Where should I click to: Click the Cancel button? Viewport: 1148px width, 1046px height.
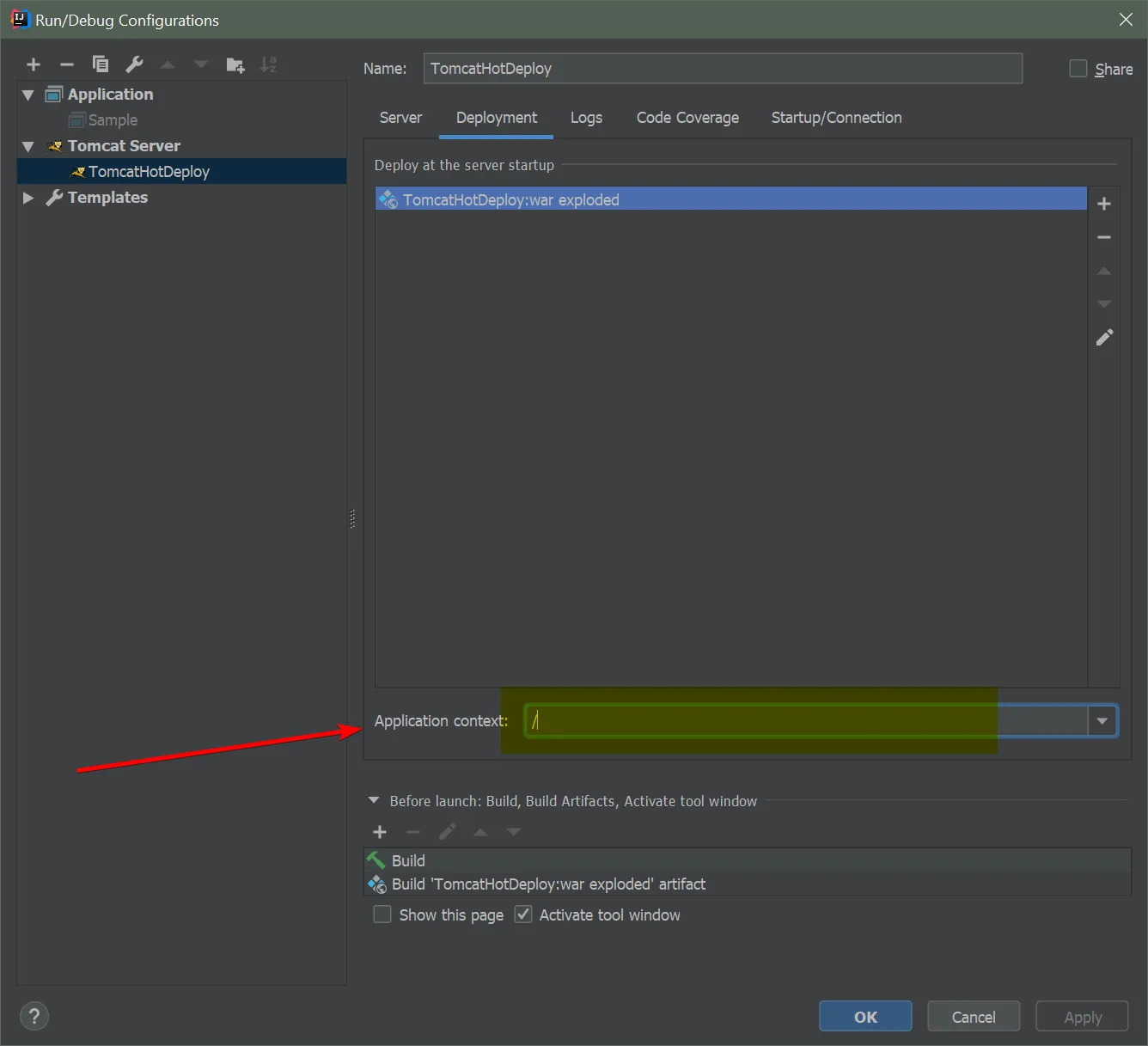(974, 1017)
